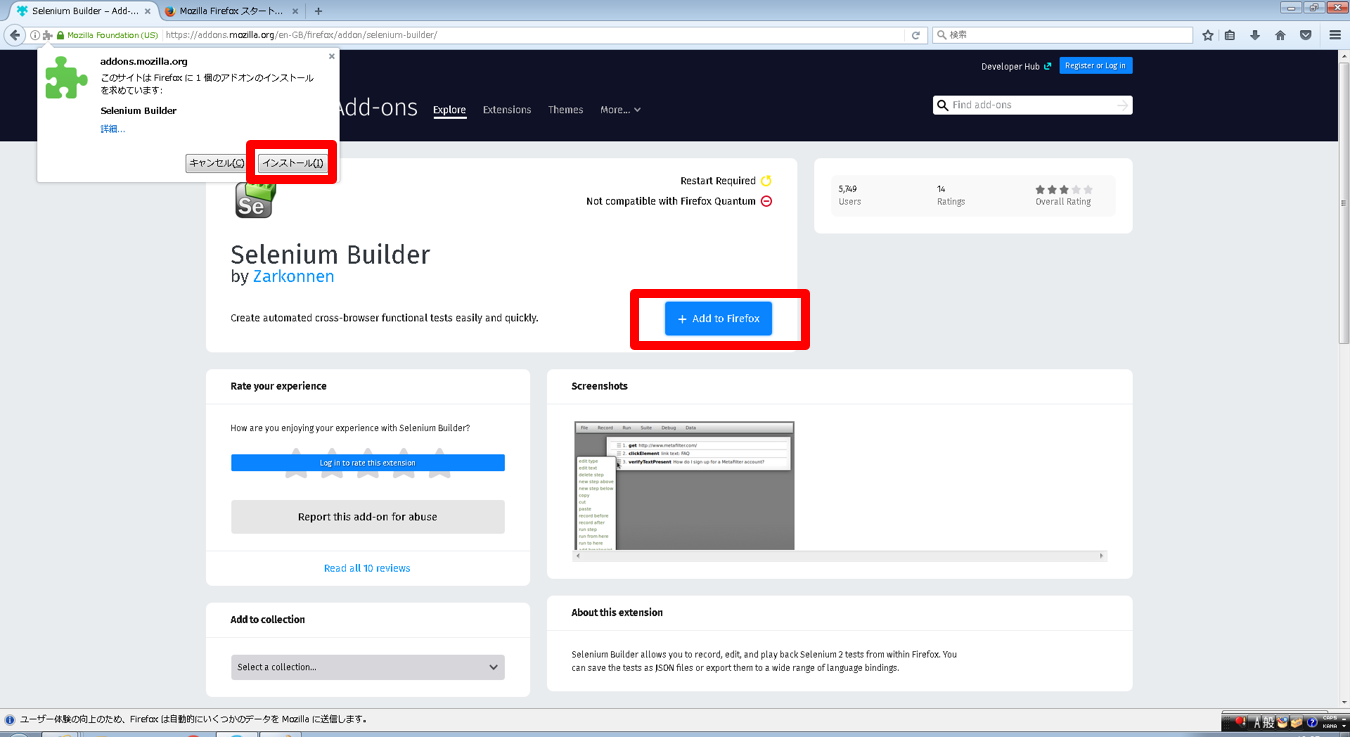This screenshot has height=737, width=1350.
Task: Go back using the browser back arrow
Action: (x=15, y=35)
